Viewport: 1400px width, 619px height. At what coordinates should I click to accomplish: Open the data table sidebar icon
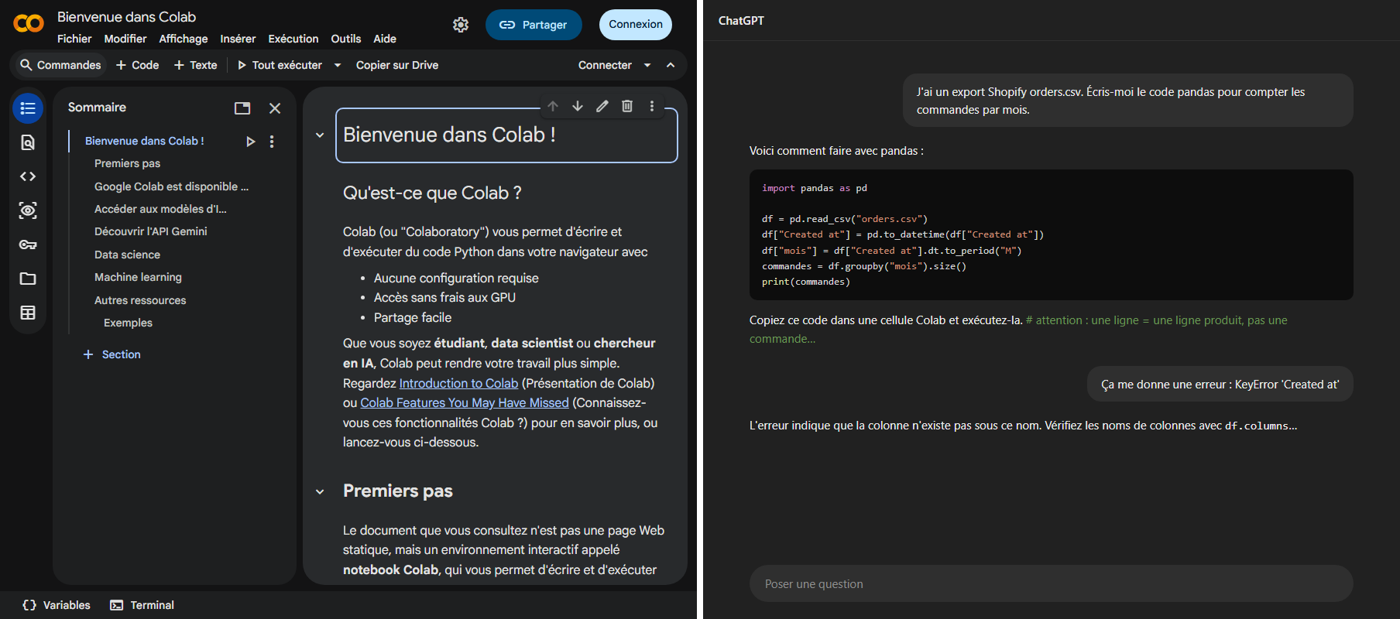tap(28, 313)
